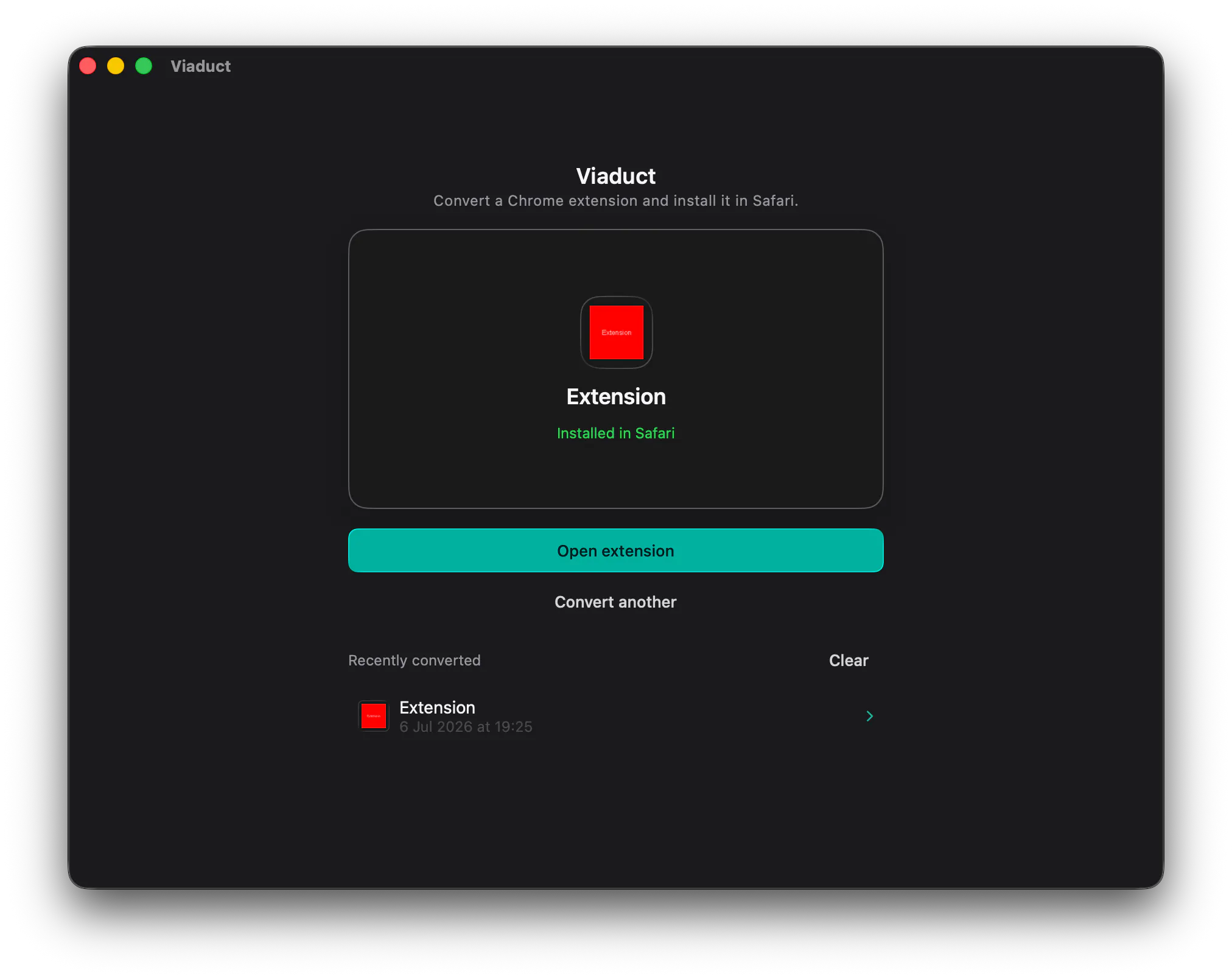Open the recent Extension row title
This screenshot has width=1232, height=979.
[x=437, y=707]
